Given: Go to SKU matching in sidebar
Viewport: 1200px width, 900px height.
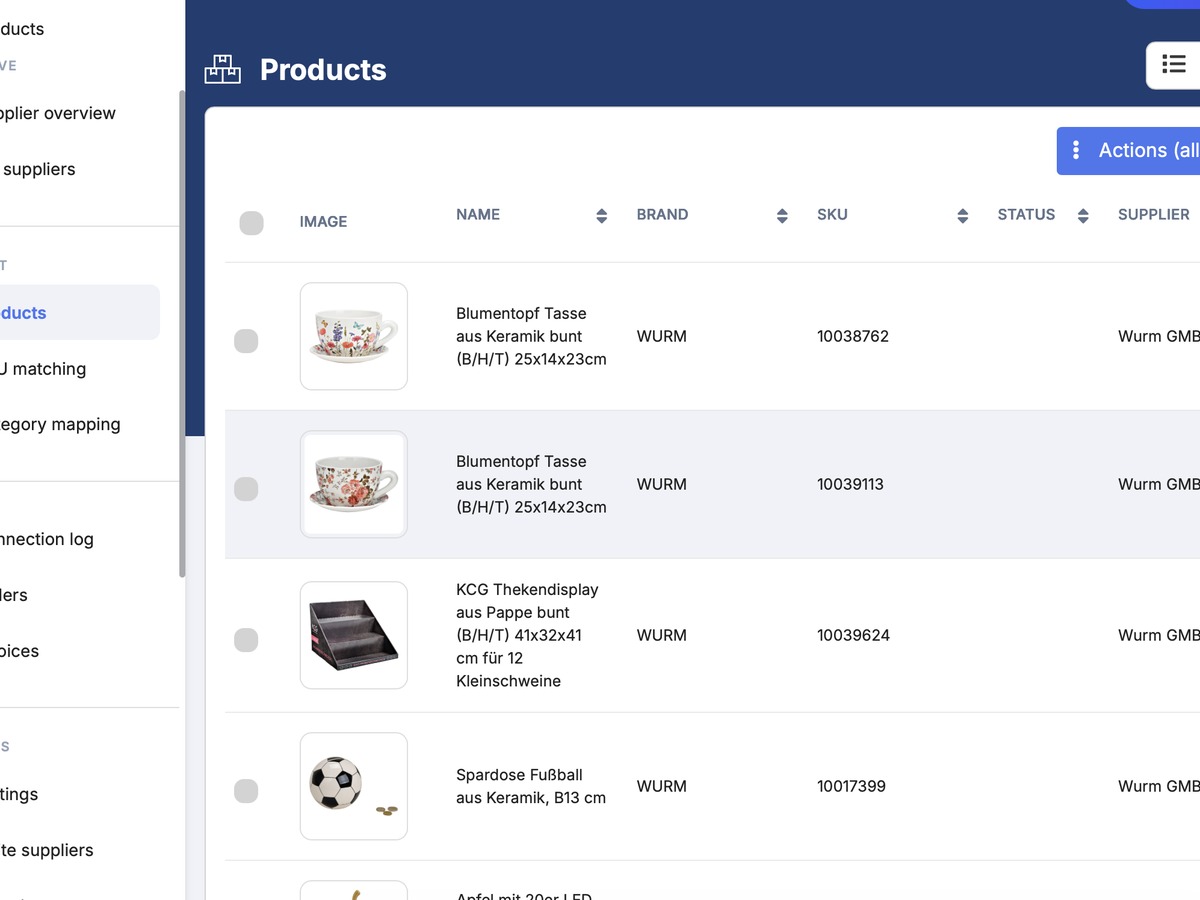Looking at the screenshot, I should [43, 369].
